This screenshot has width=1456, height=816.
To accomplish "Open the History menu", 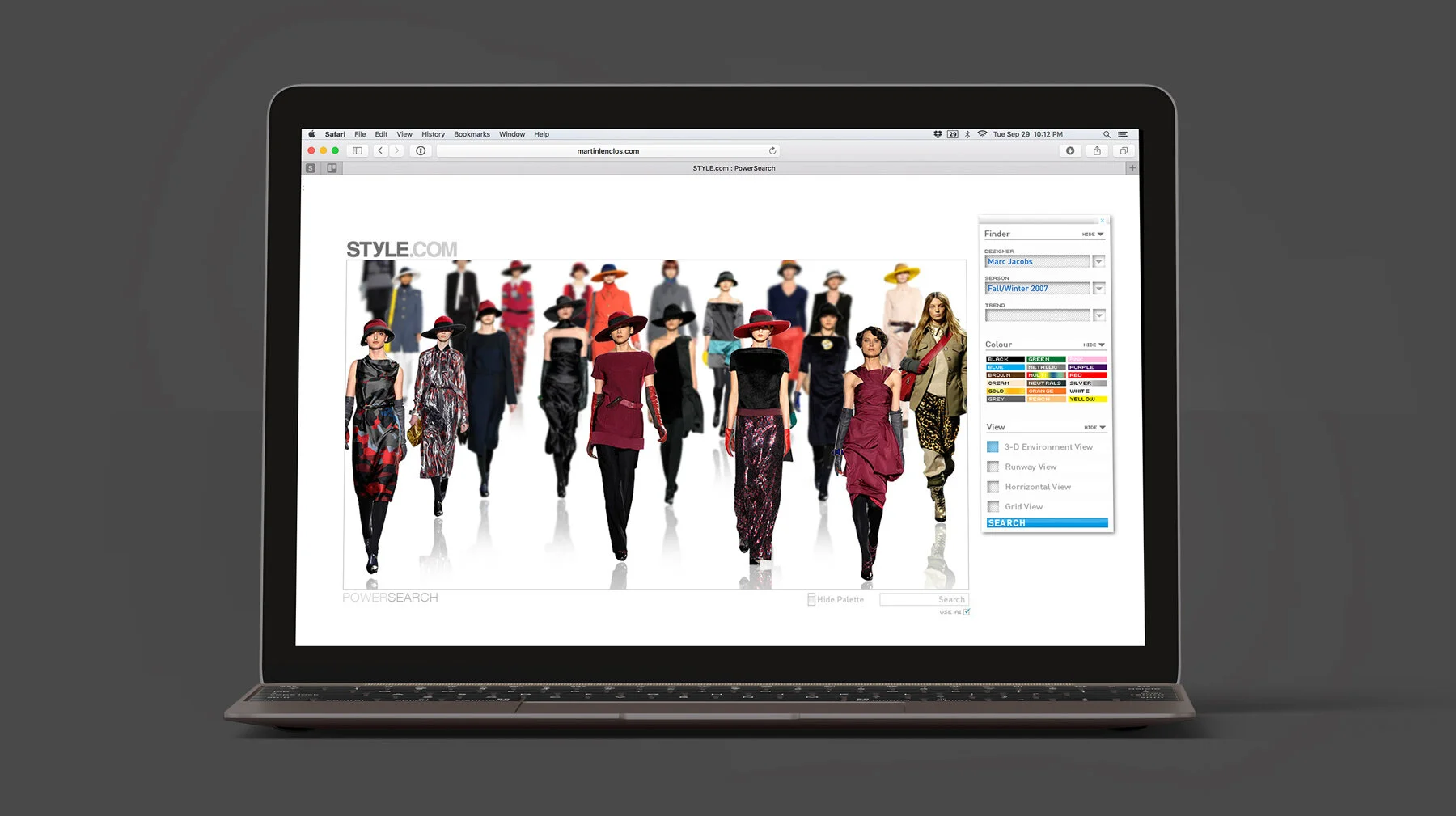I will tap(433, 134).
